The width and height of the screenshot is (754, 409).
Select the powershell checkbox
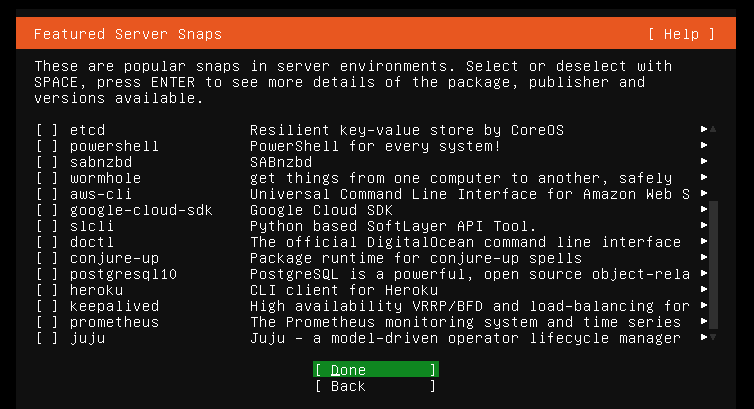click(47, 146)
